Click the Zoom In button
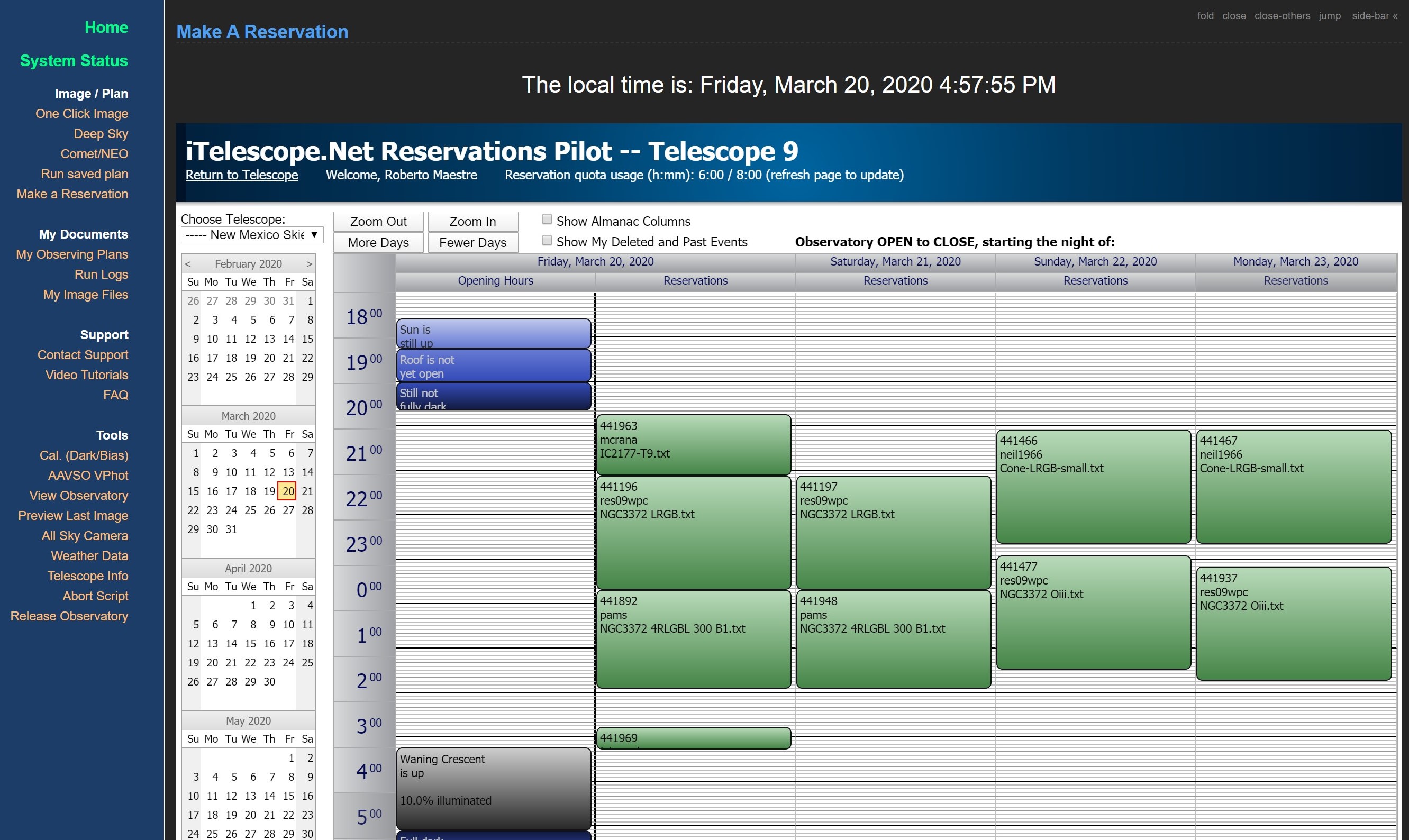The image size is (1409, 840). point(472,221)
